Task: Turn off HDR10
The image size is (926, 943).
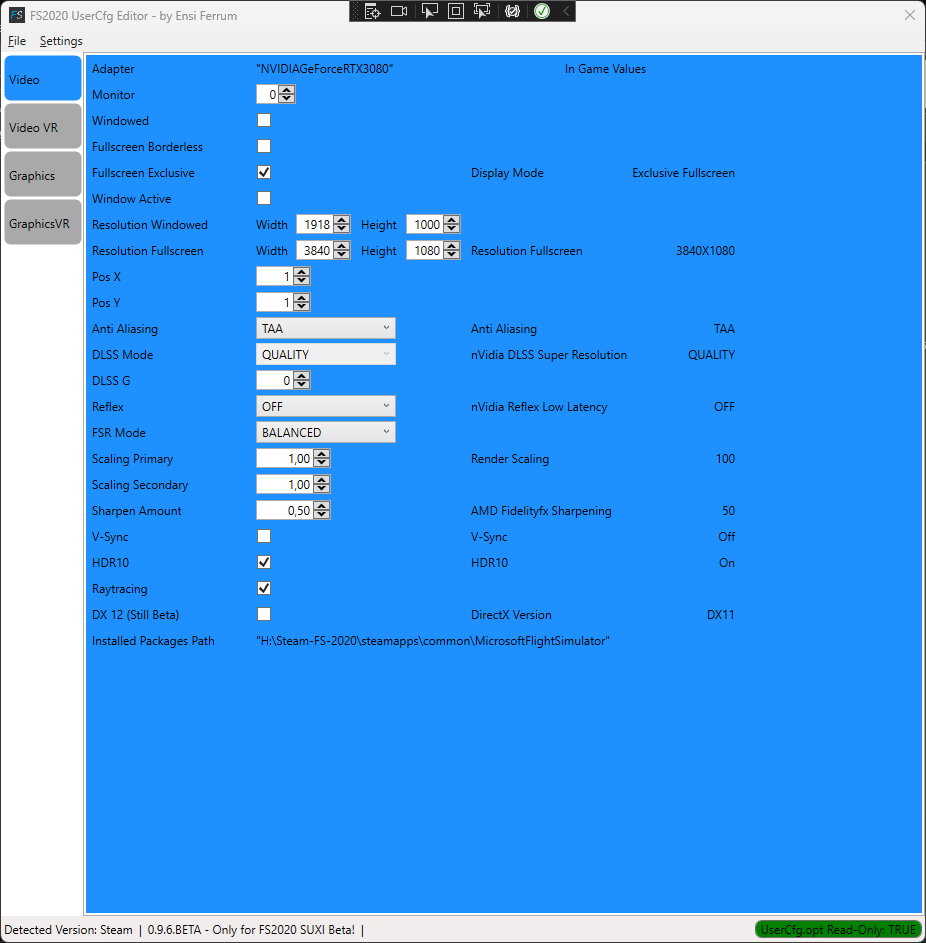Action: point(264,562)
